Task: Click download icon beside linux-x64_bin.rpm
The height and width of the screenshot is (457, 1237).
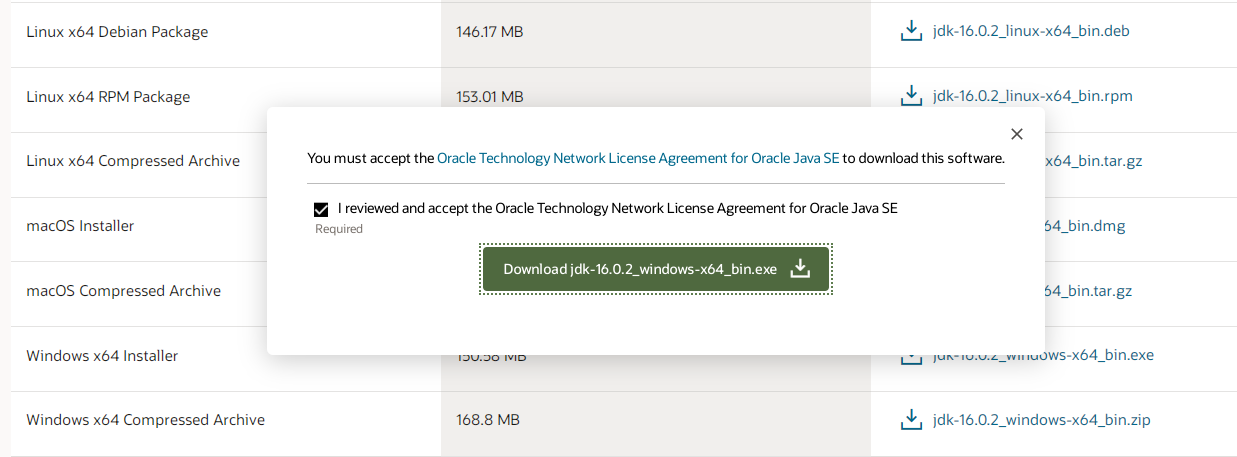Action: pyautogui.click(x=911, y=96)
